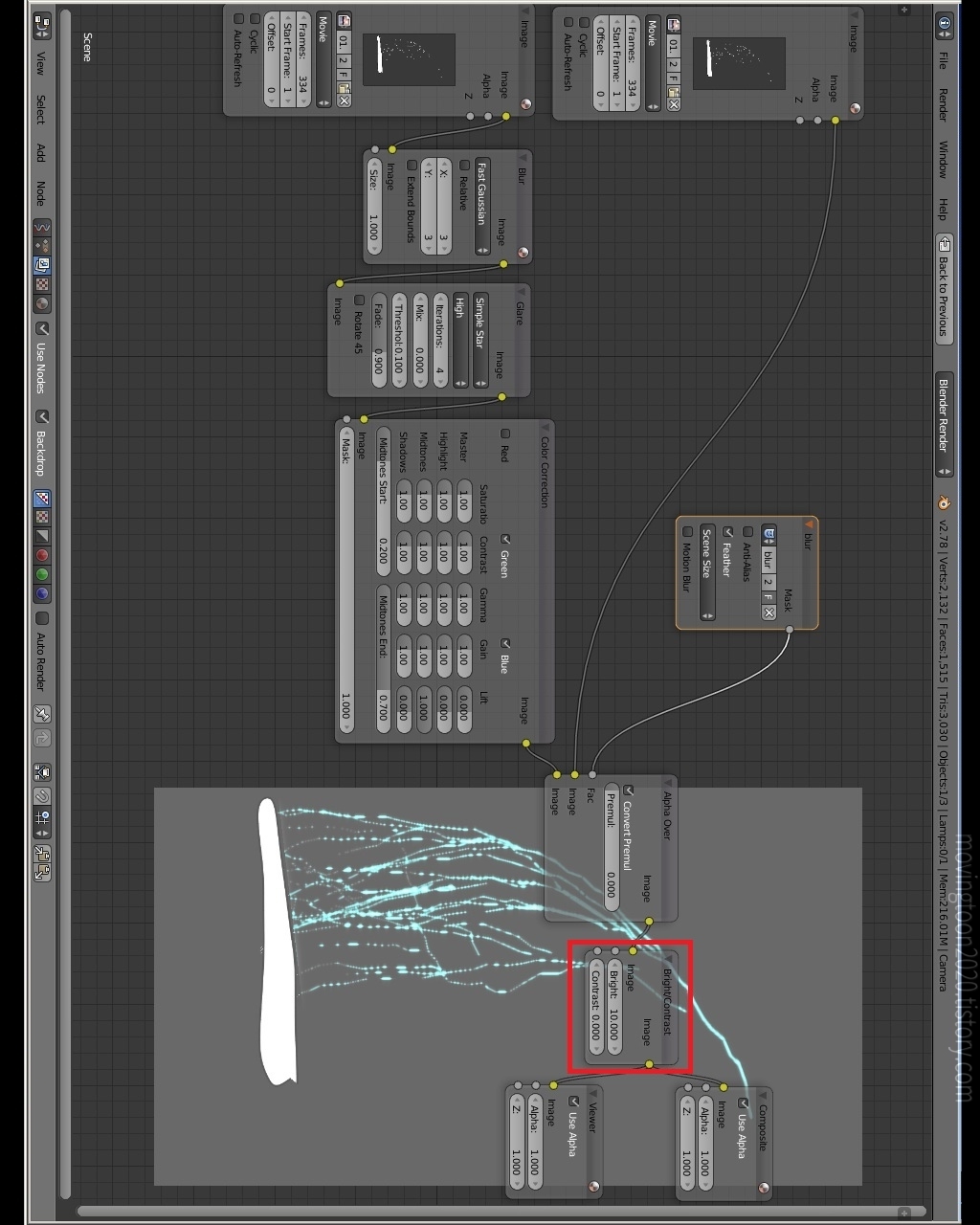Toggle preview sphere icon on Composite node

[x=764, y=1189]
